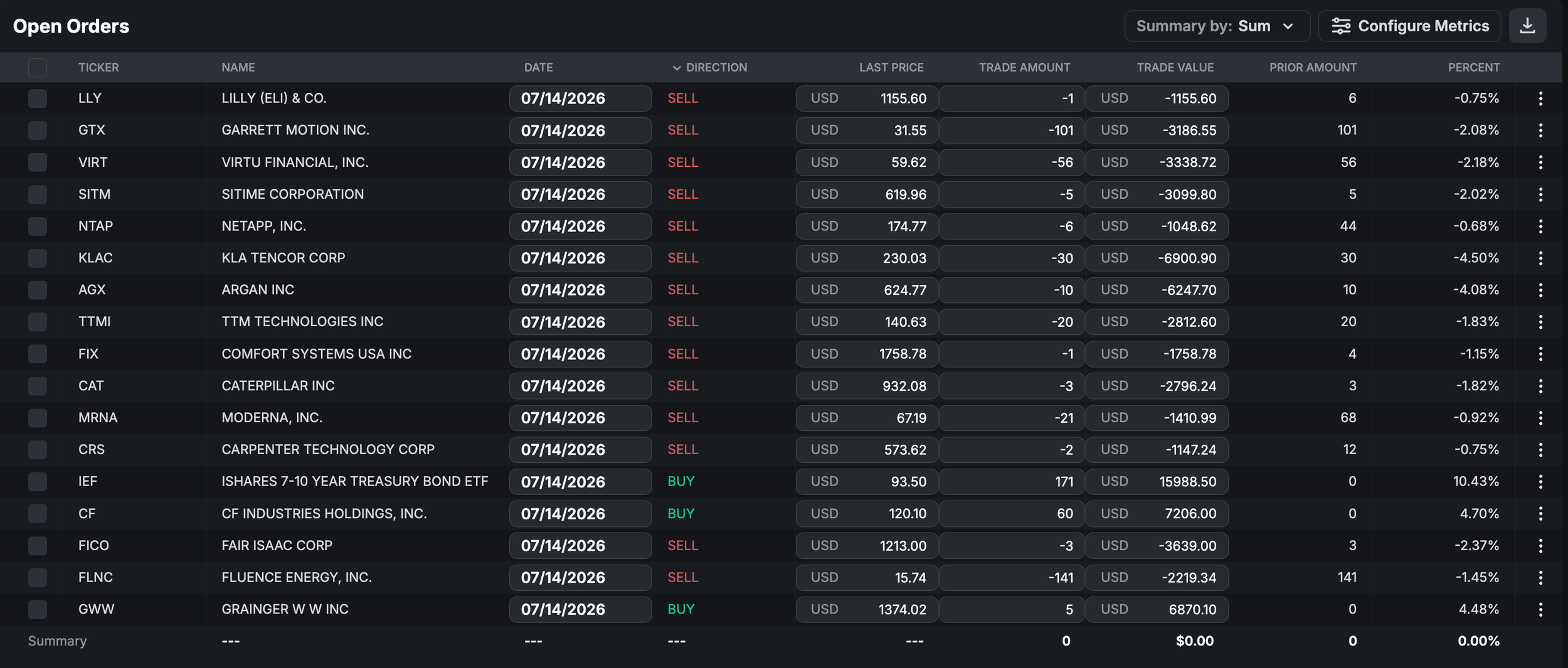Check the MRNA order row checkbox
The height and width of the screenshot is (668, 1568).
[38, 418]
